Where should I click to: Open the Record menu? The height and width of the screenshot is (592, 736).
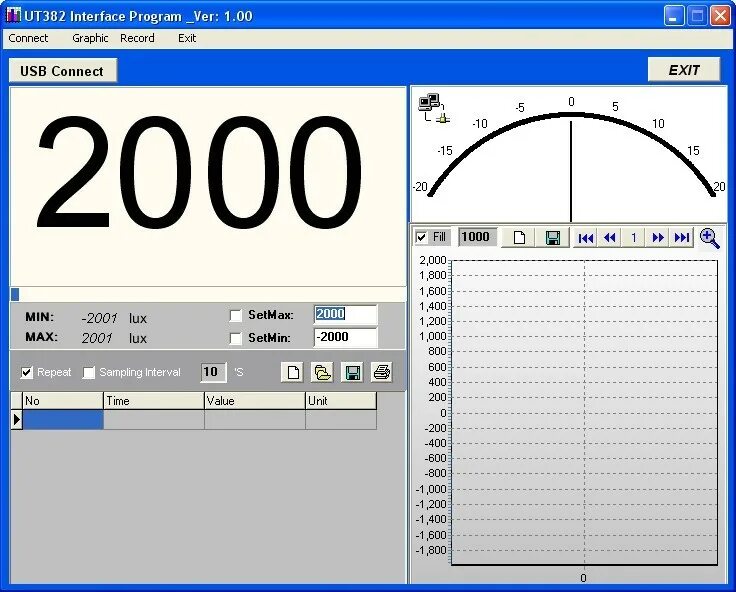[x=137, y=38]
